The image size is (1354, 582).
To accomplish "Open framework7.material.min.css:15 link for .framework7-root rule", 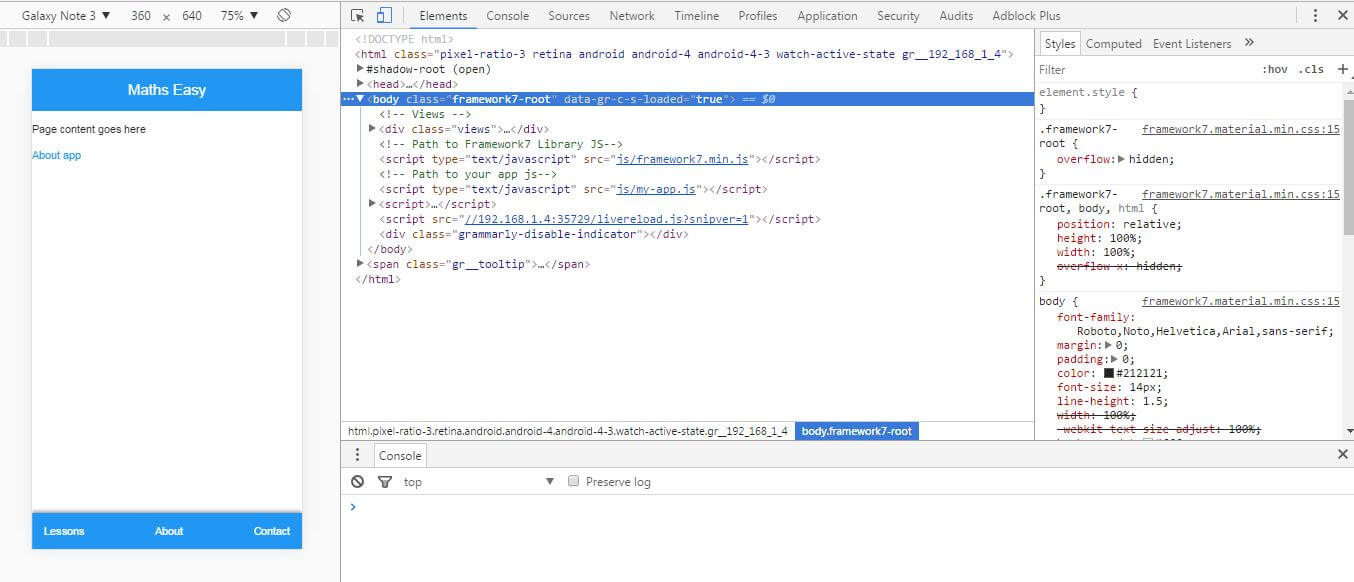I will (1240, 129).
